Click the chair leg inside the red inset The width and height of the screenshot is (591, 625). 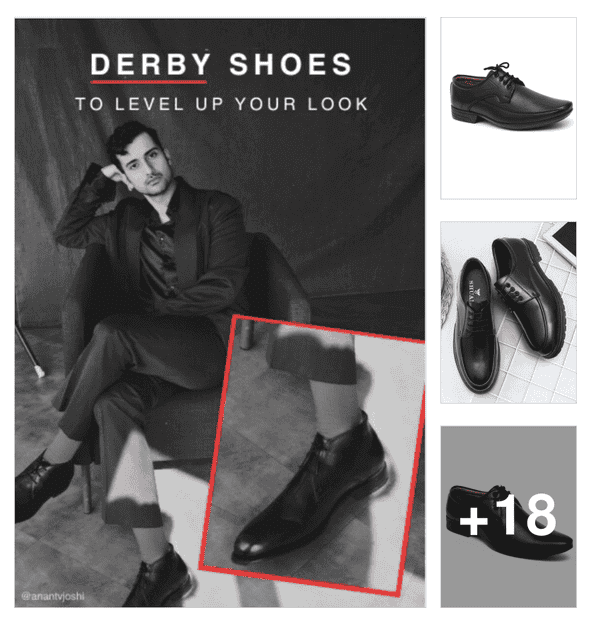coord(247,334)
